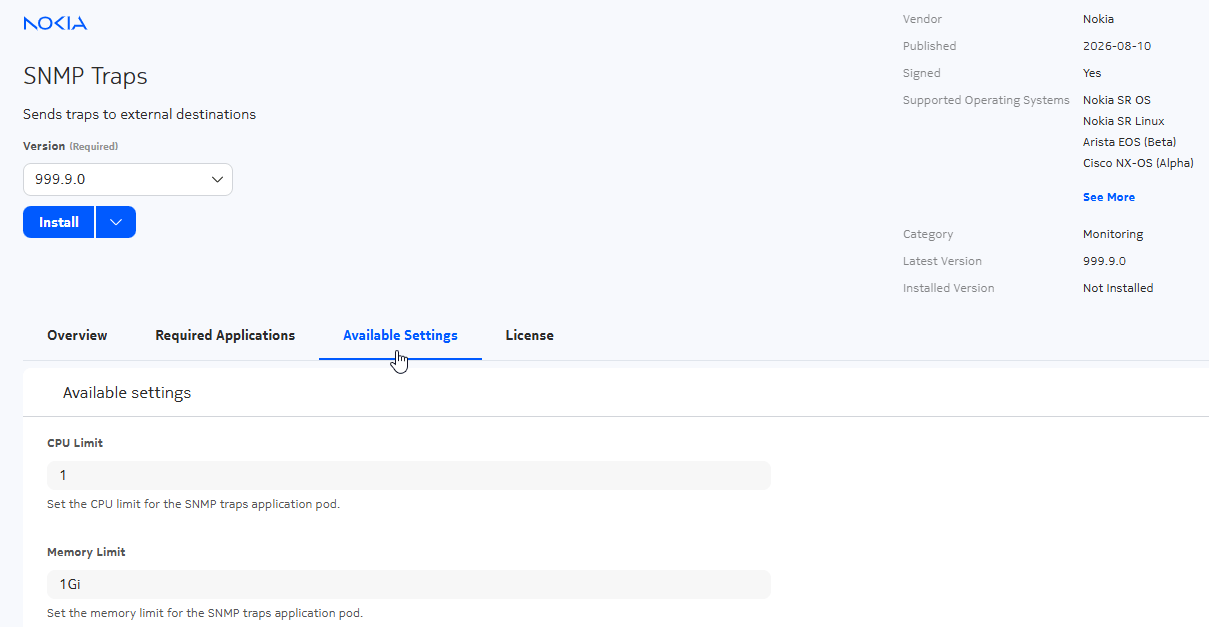
Task: Click the Arista EOS (Beta) entry
Action: [x=1130, y=142]
